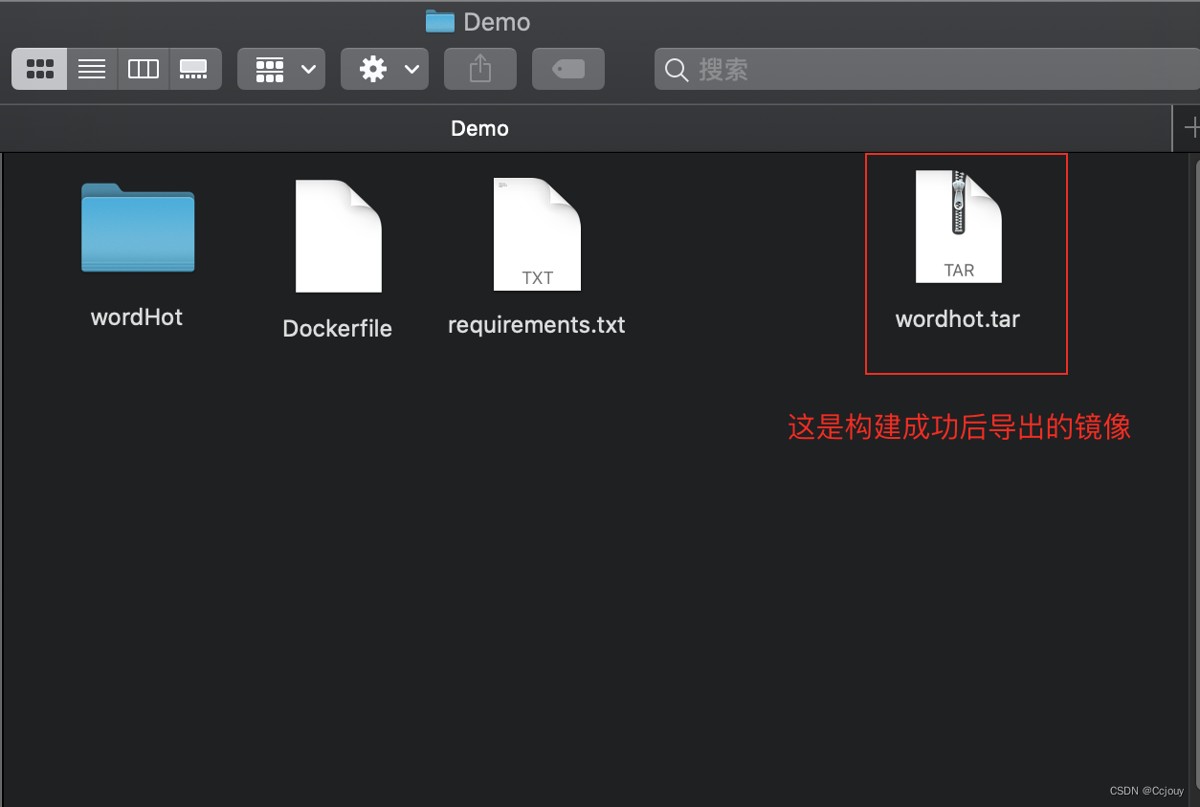The width and height of the screenshot is (1200, 807).
Task: Click the Share toolbar button
Action: tap(480, 69)
